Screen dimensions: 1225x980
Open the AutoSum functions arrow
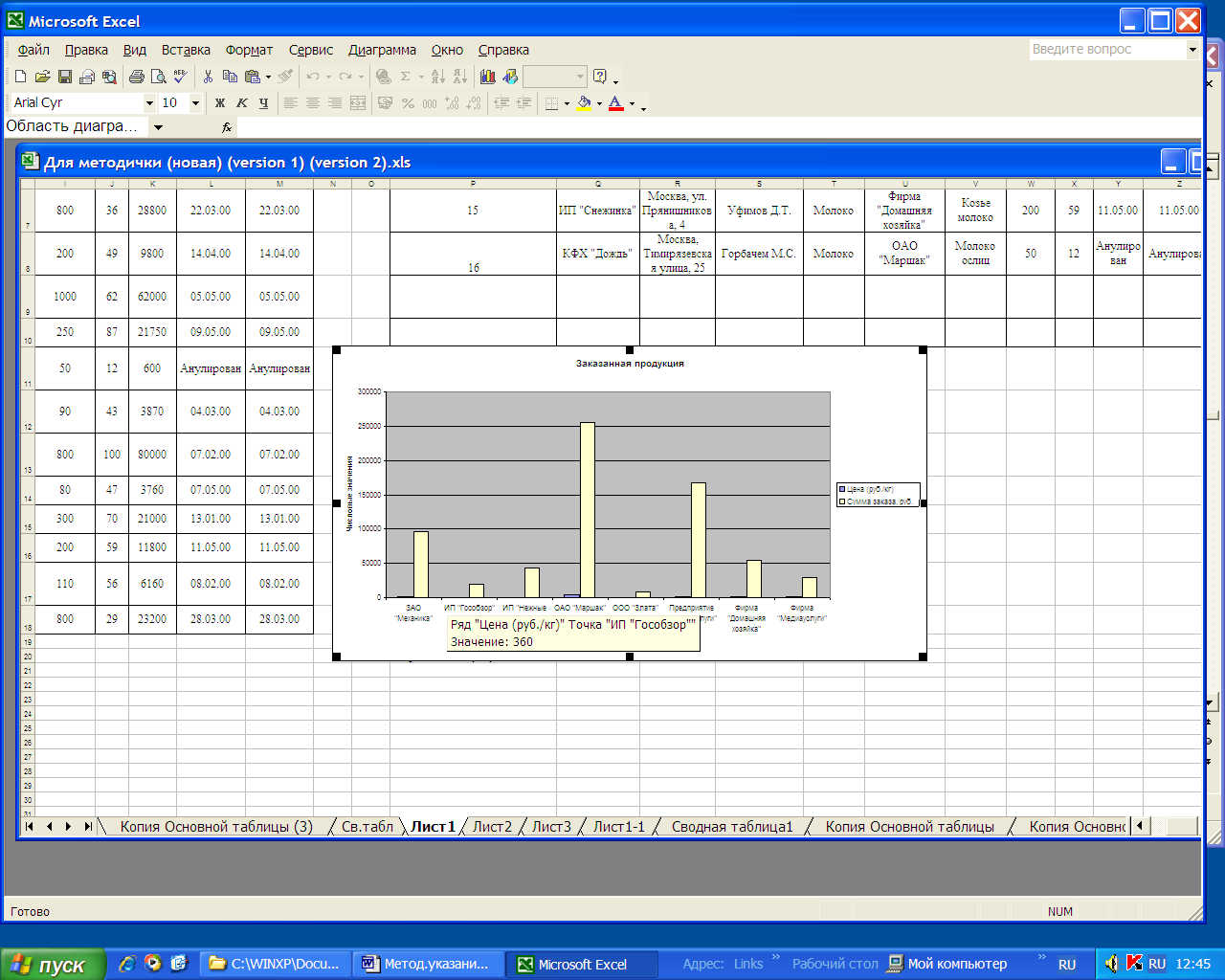pyautogui.click(x=420, y=77)
